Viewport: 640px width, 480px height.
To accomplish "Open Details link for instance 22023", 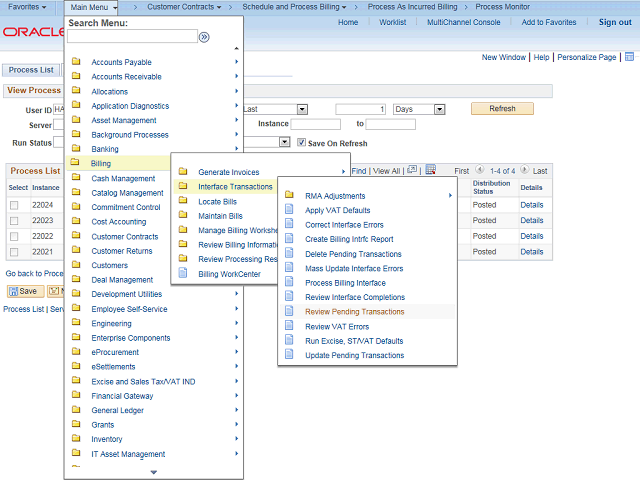I will (531, 220).
